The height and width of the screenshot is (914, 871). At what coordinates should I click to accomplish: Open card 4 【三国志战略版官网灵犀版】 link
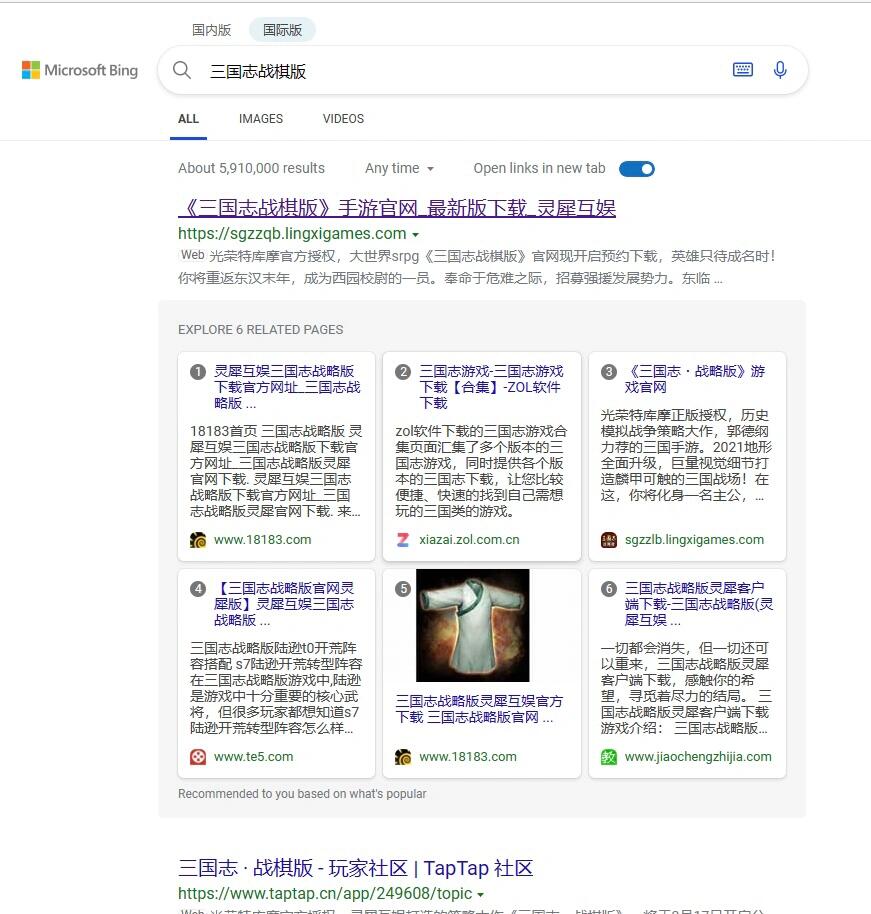click(284, 604)
